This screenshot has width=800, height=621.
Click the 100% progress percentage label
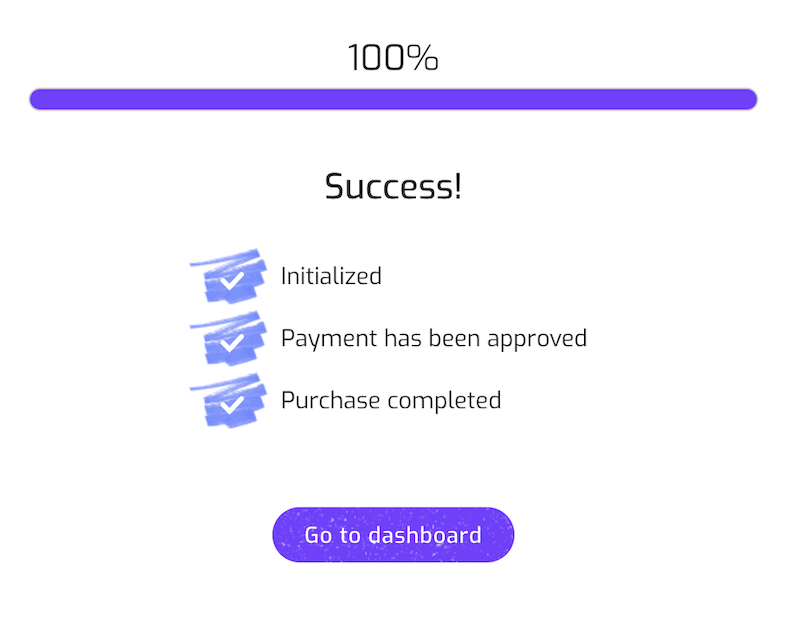coord(393,58)
